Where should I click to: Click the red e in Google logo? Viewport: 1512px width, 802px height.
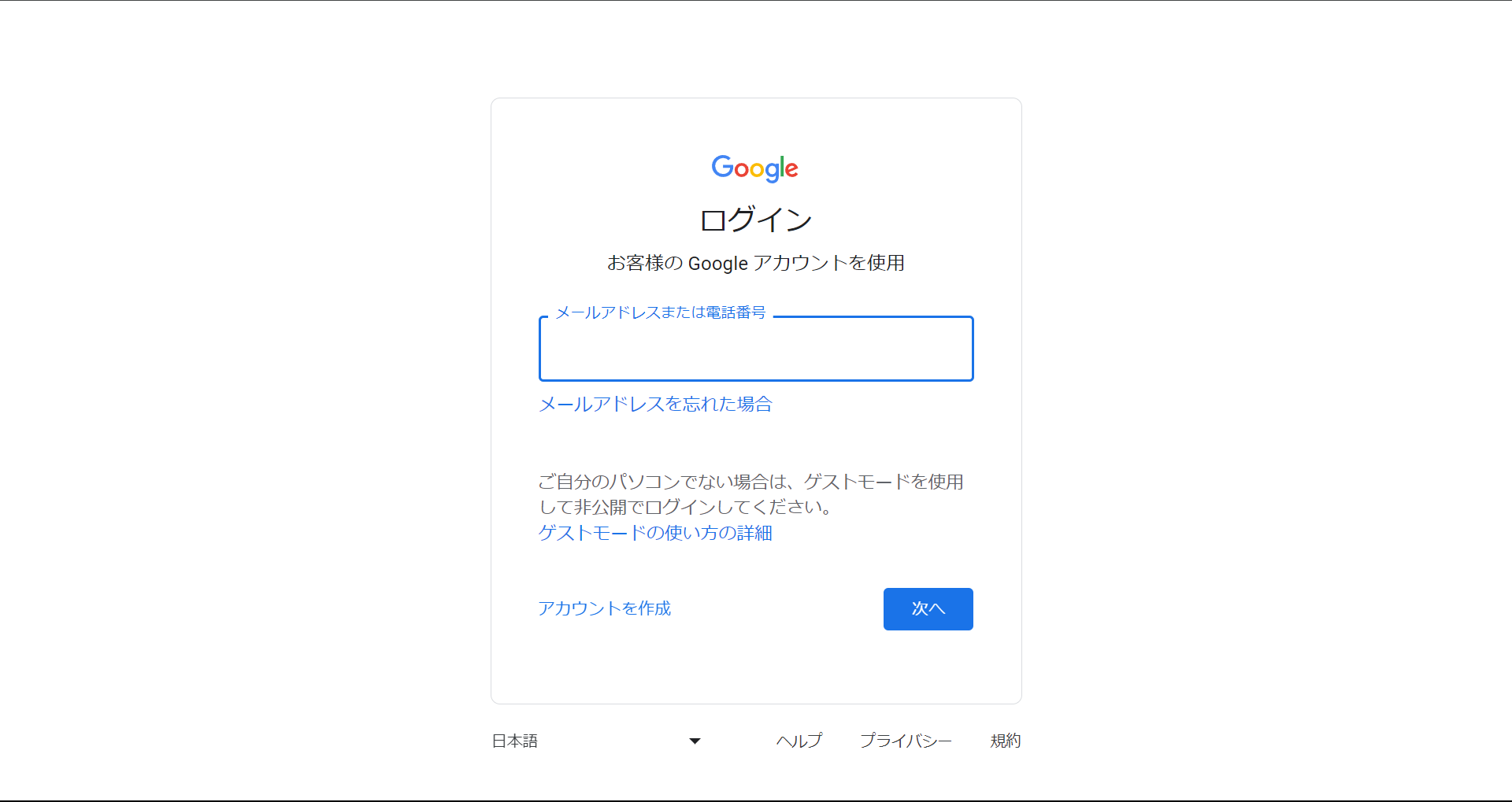792,168
